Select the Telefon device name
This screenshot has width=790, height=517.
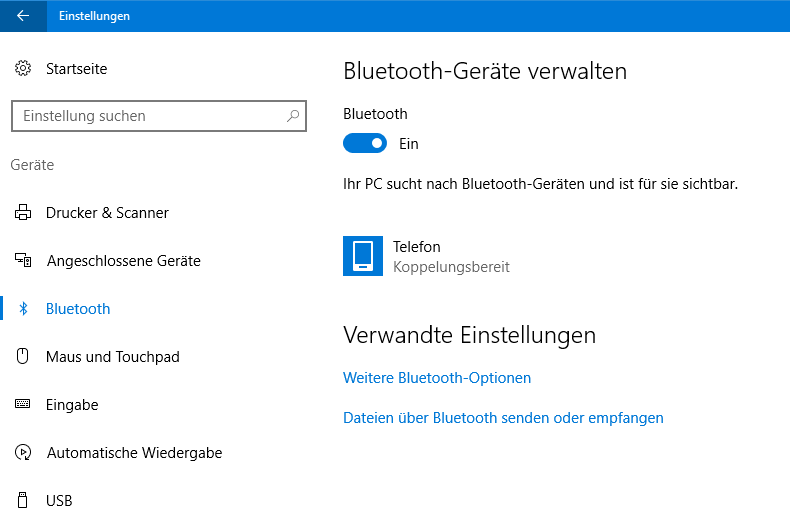[417, 247]
